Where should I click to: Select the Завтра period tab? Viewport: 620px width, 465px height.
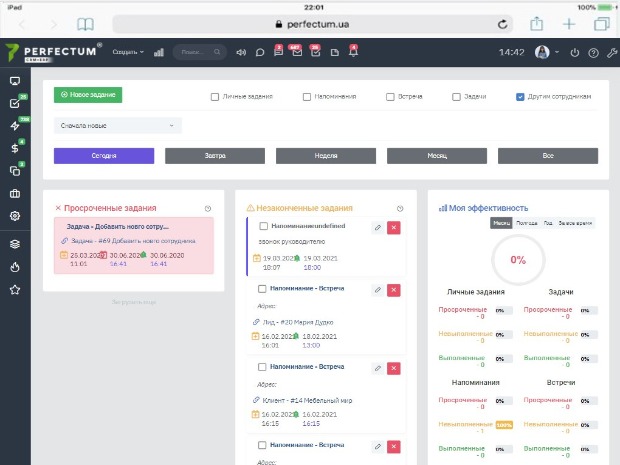tap(215, 156)
